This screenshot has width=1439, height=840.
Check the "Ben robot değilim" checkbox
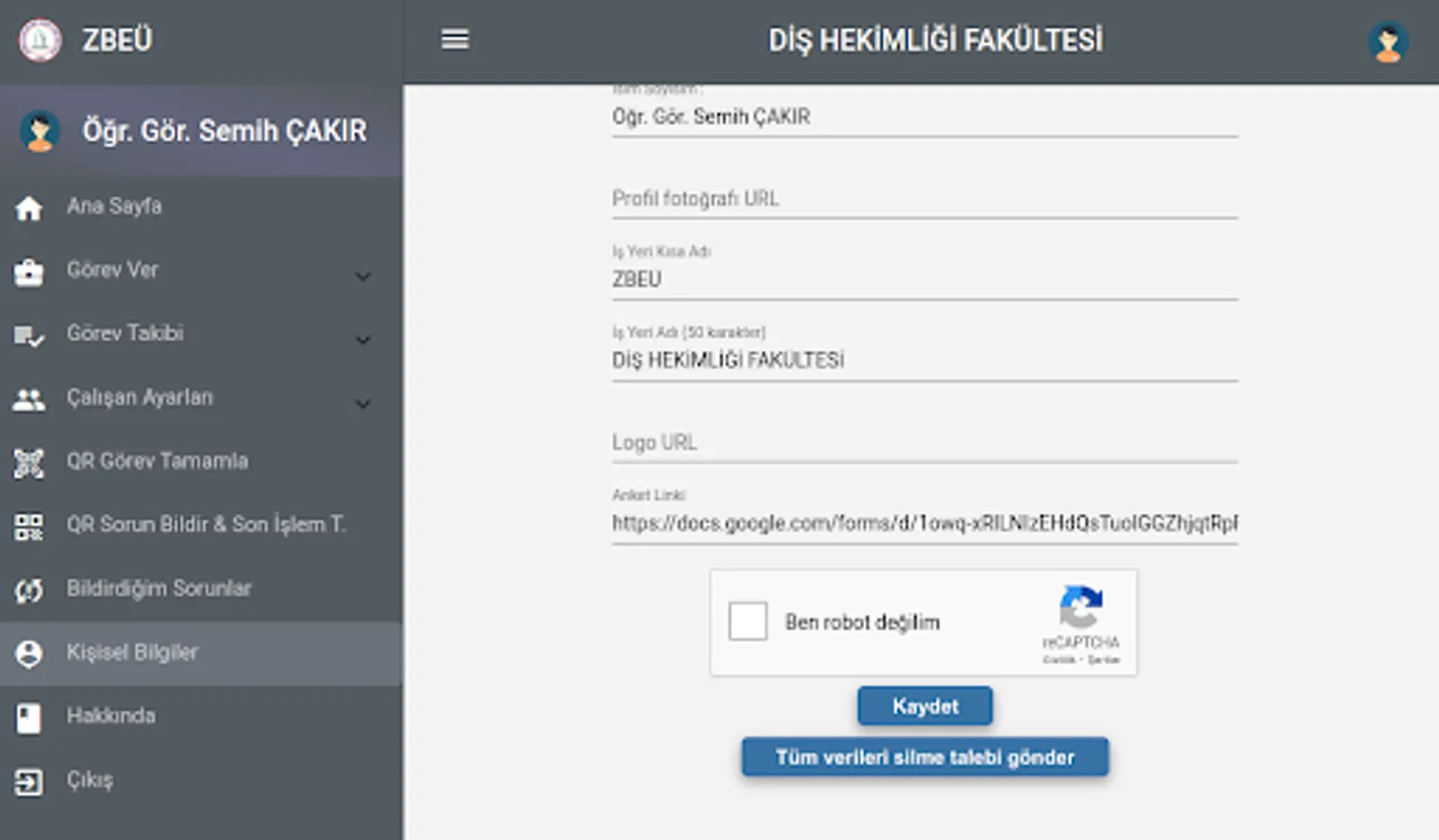click(x=748, y=622)
